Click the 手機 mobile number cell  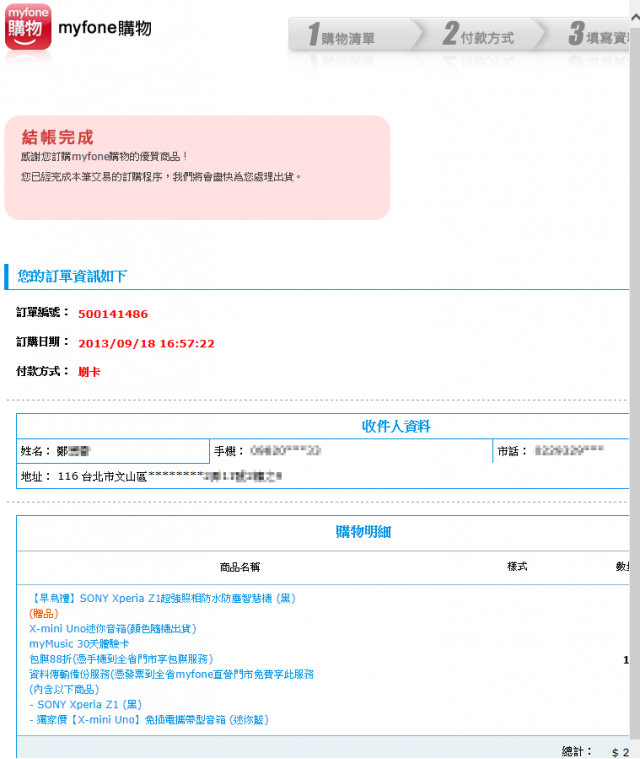point(351,451)
